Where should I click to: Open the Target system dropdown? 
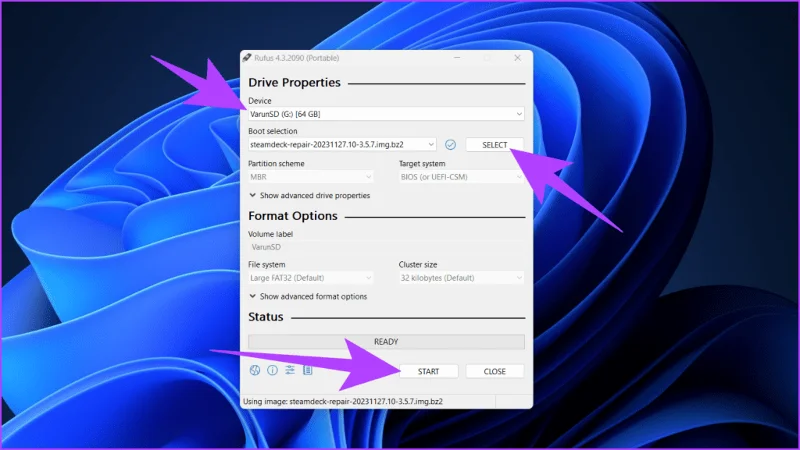461,177
